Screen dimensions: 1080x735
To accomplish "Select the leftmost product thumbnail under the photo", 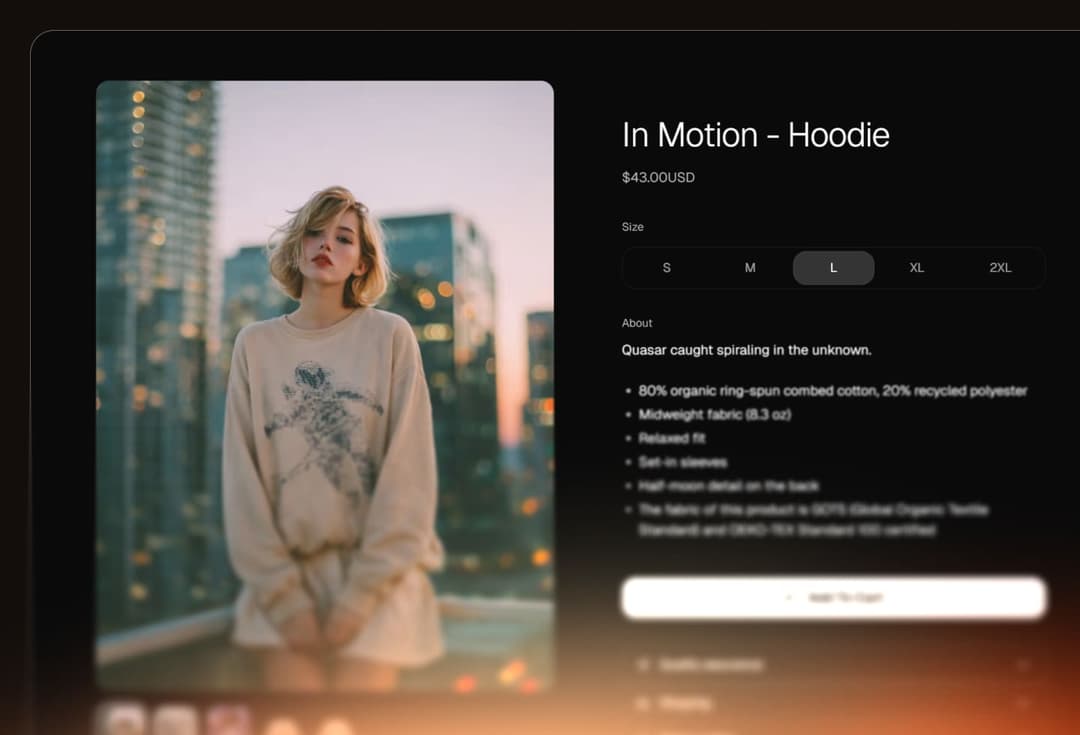I will (123, 721).
